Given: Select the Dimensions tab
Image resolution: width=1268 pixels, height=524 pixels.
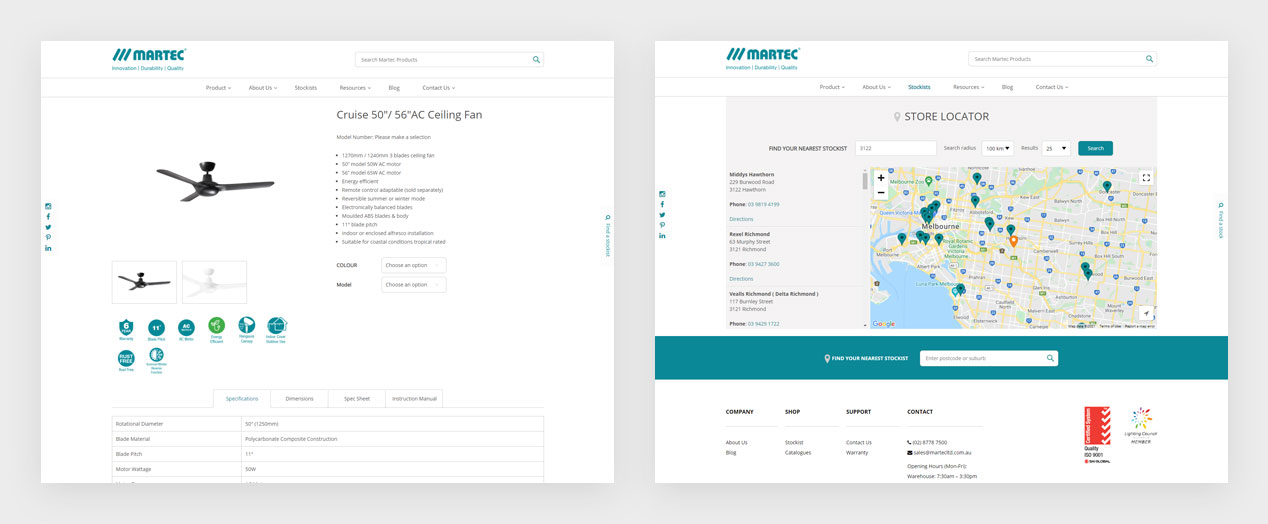Looking at the screenshot, I should click(299, 398).
